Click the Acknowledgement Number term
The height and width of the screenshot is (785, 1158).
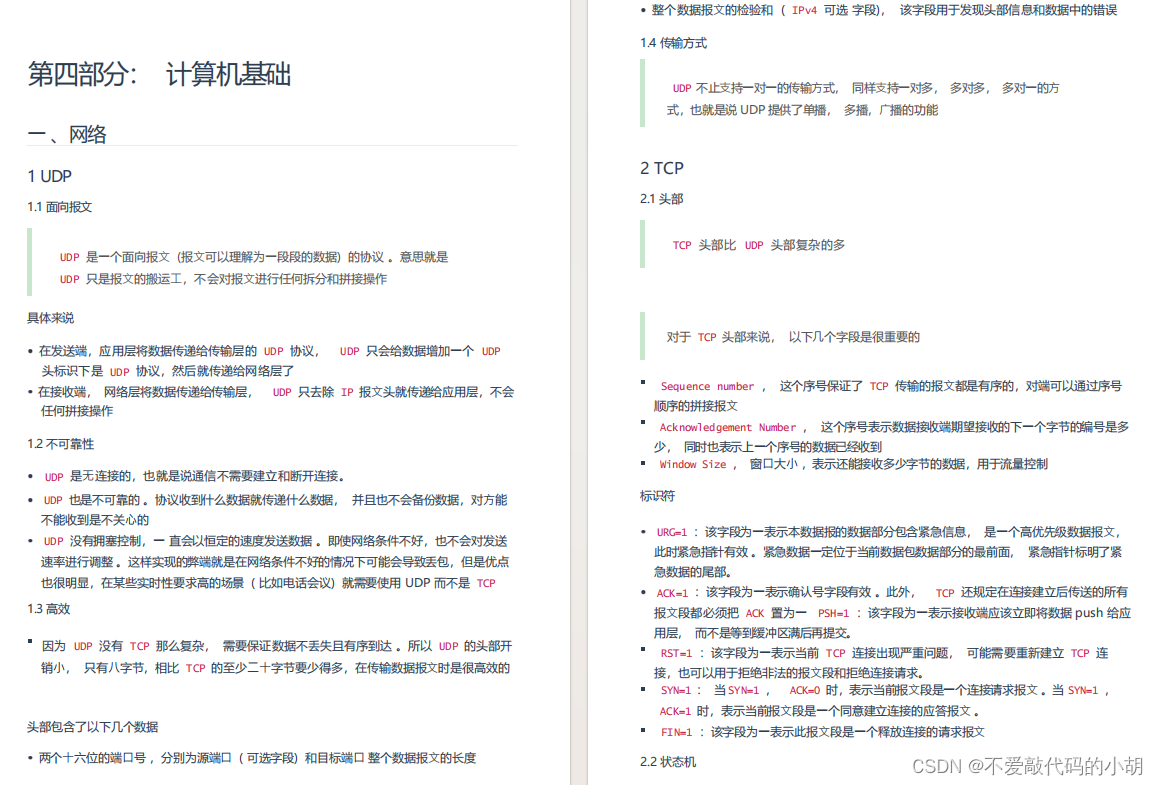coord(727,428)
